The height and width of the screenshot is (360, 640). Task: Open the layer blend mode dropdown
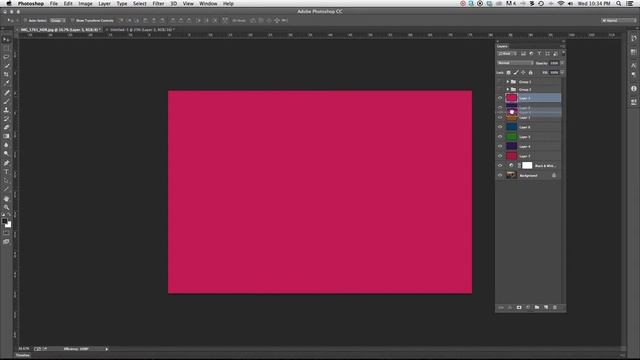515,63
